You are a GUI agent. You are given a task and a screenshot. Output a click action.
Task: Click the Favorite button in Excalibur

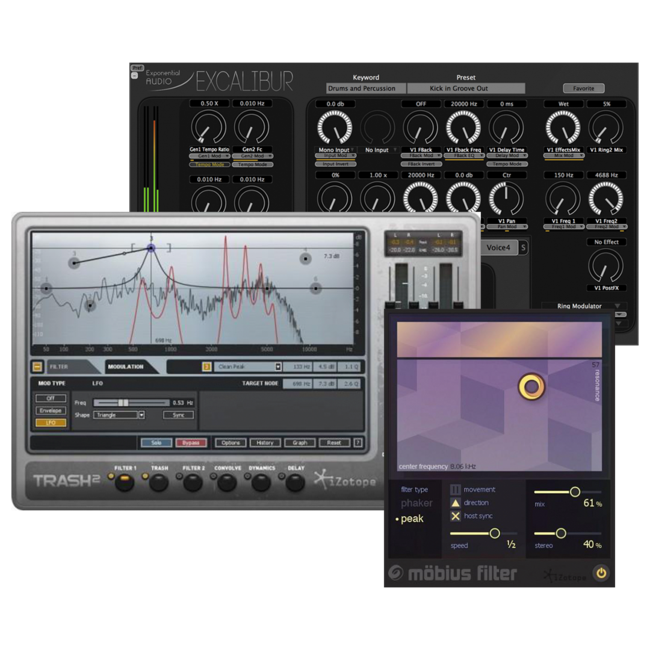(x=583, y=89)
